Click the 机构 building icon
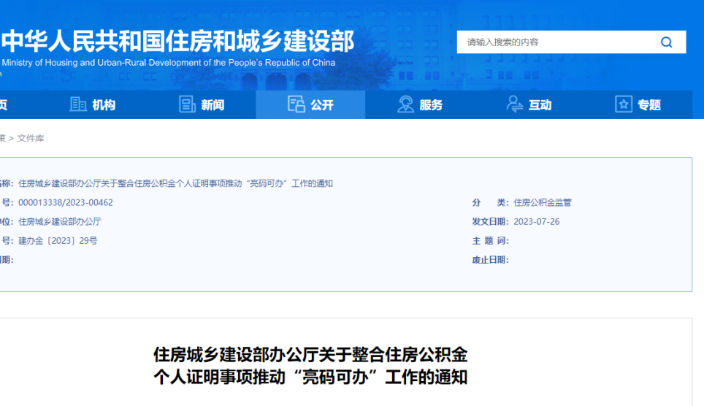The width and height of the screenshot is (704, 406). (78, 104)
